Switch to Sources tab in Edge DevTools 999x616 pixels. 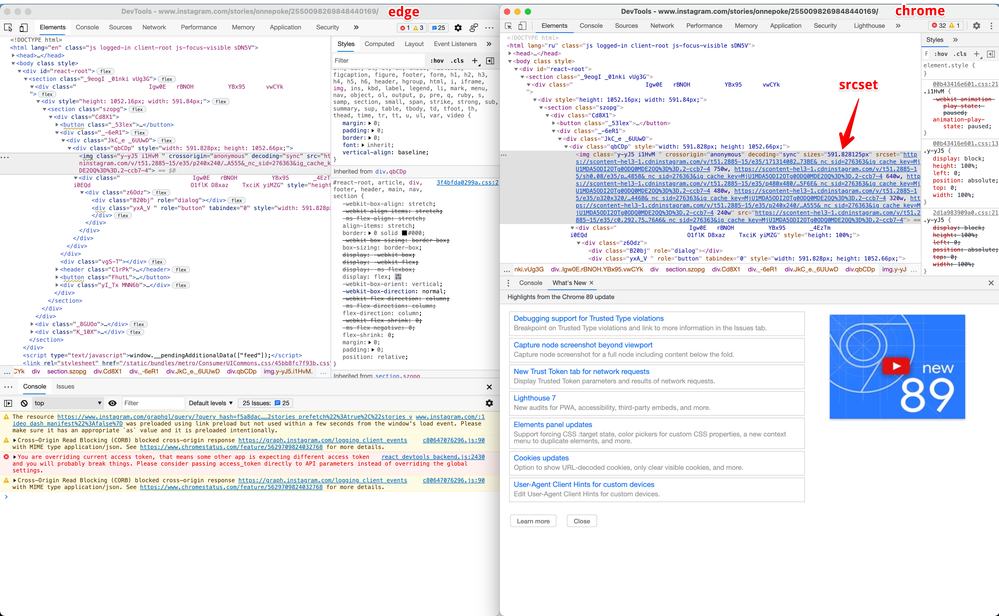pos(120,27)
